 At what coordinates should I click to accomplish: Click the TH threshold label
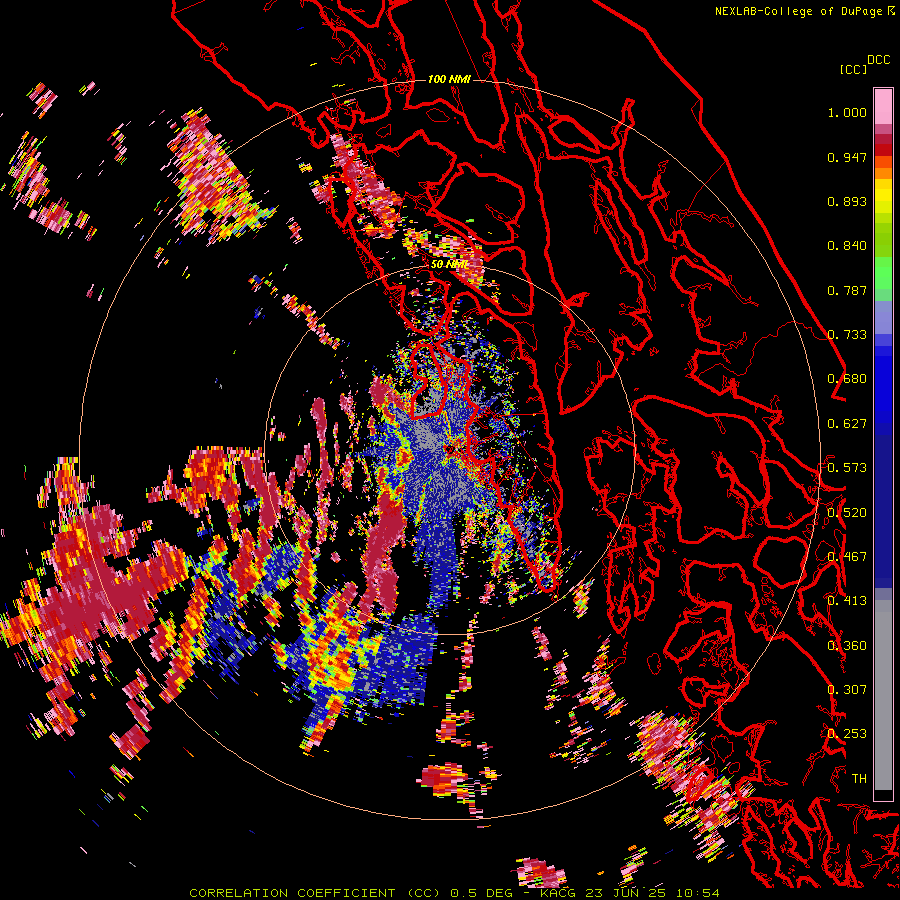859,778
